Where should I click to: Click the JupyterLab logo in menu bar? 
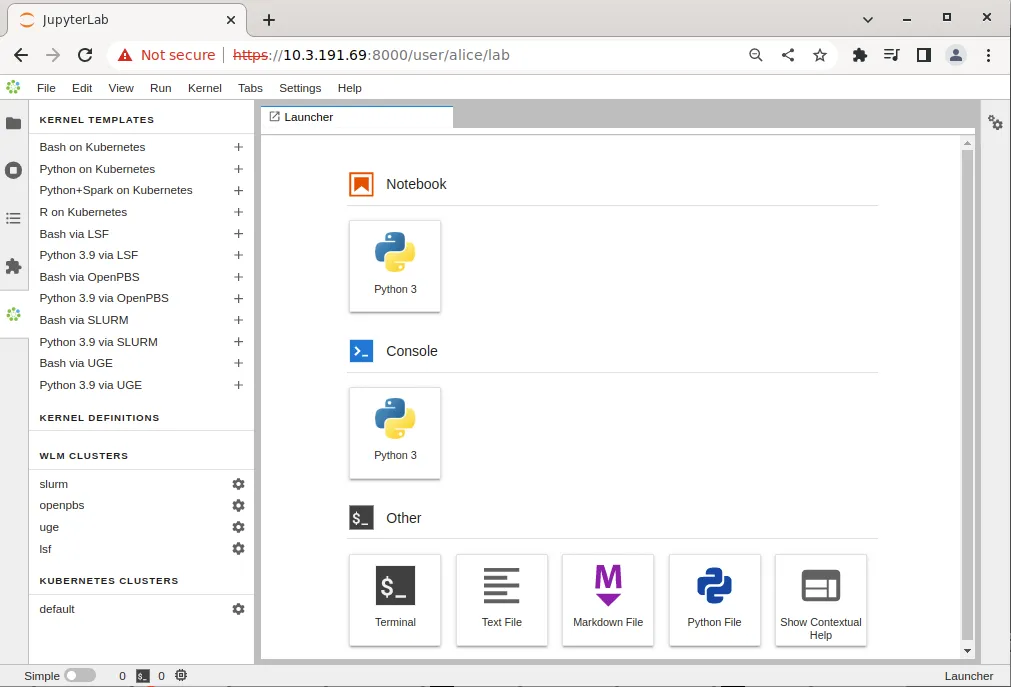pyautogui.click(x=14, y=87)
